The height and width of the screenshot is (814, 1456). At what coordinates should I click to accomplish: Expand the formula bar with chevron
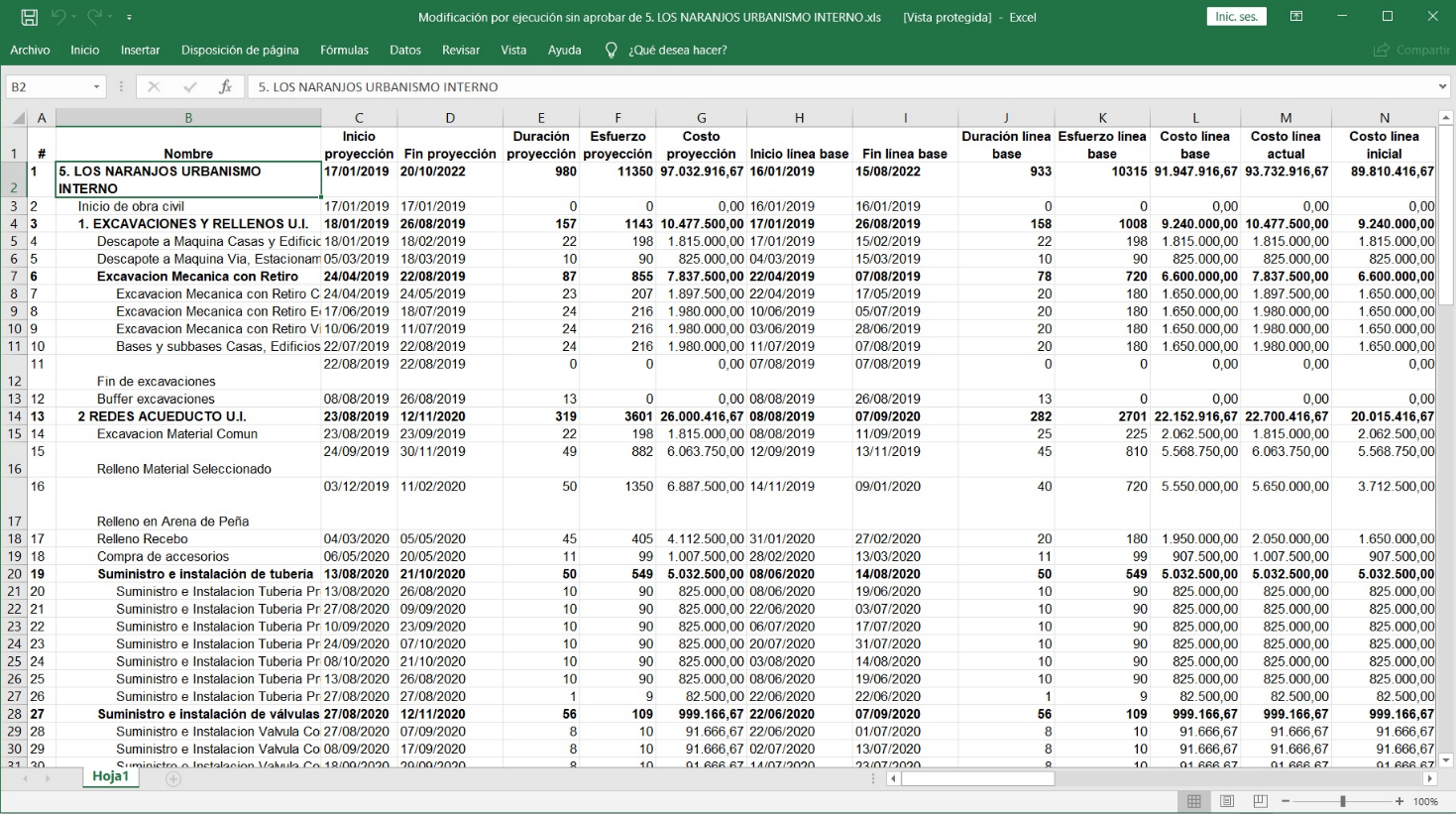[x=1443, y=87]
